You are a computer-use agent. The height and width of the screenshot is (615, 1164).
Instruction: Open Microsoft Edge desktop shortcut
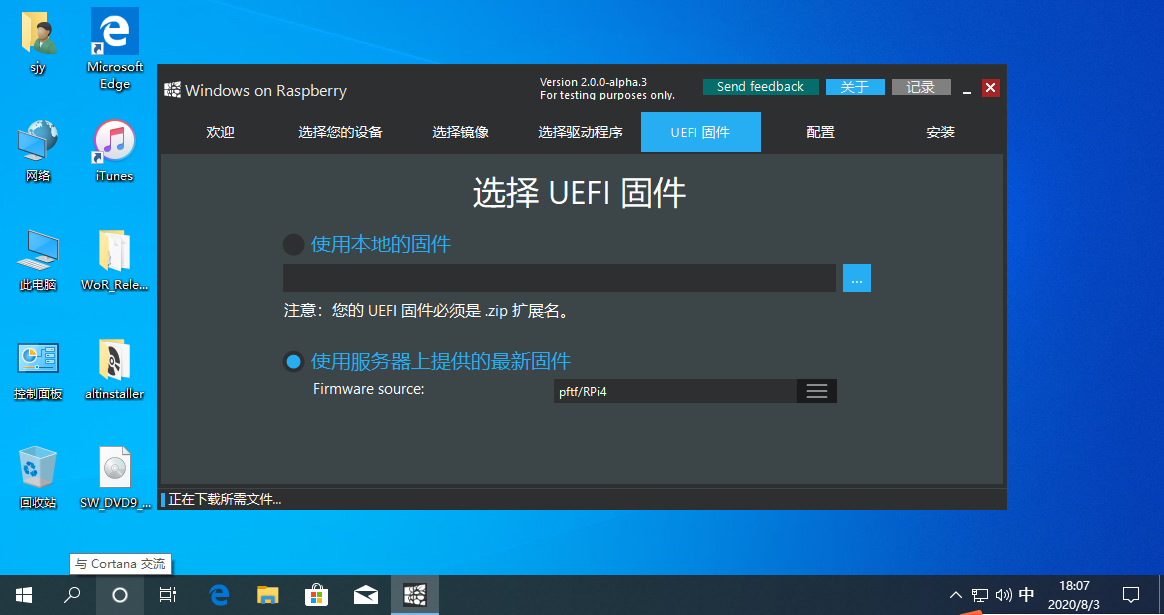coord(115,49)
